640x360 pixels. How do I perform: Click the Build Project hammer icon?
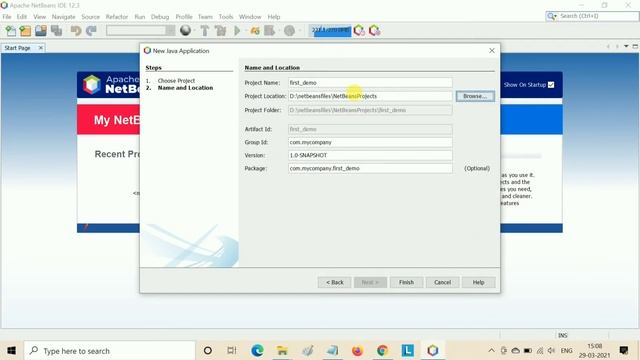click(205, 31)
